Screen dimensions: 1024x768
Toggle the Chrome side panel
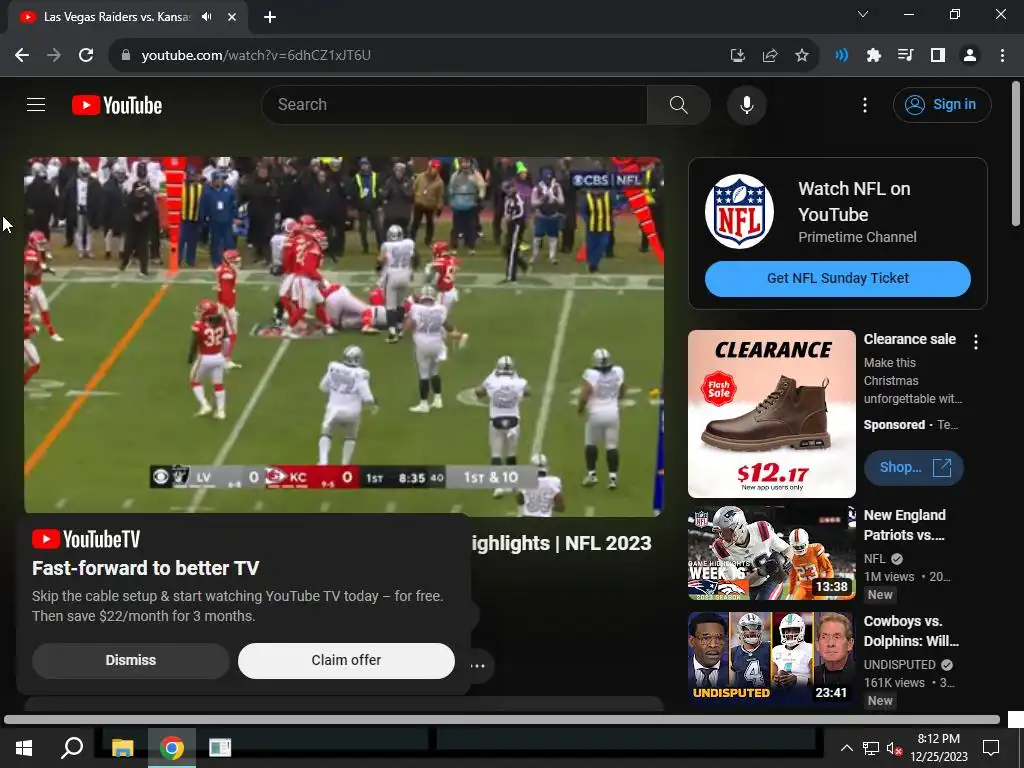(938, 56)
